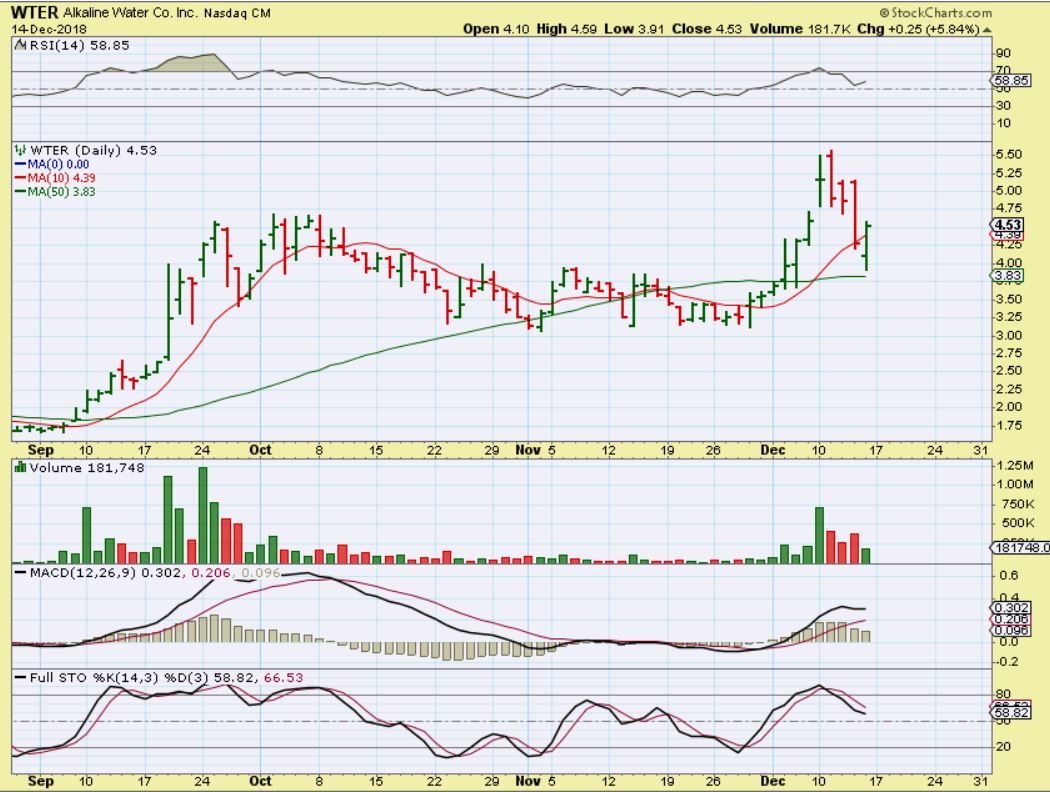Click the Volume 181.7K value in header
Image resolution: width=1050 pixels, height=792 pixels.
pyautogui.click(x=800, y=29)
